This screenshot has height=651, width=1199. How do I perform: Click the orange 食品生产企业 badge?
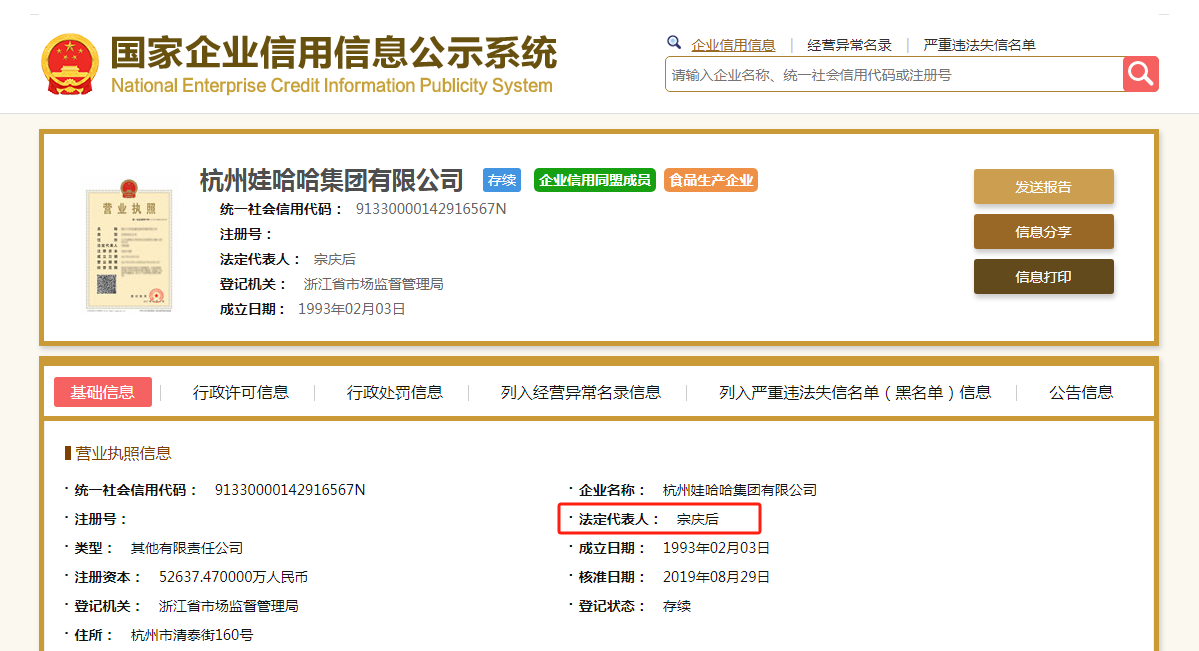(711, 180)
